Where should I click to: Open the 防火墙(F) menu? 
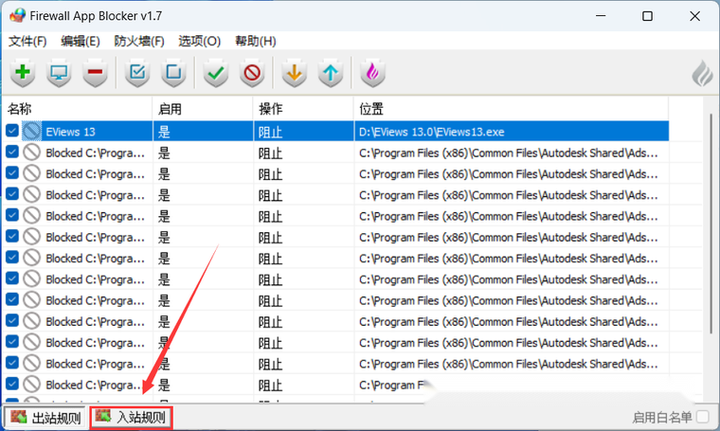click(139, 41)
